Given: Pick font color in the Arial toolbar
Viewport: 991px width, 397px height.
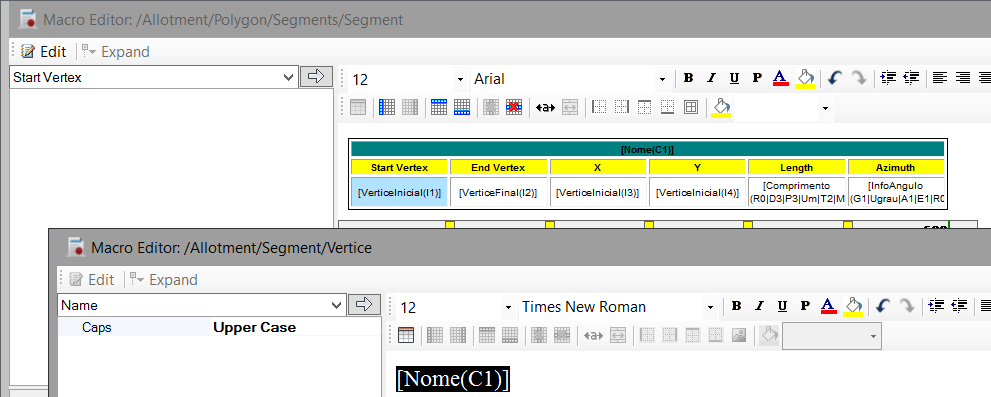Looking at the screenshot, I should click(x=781, y=78).
